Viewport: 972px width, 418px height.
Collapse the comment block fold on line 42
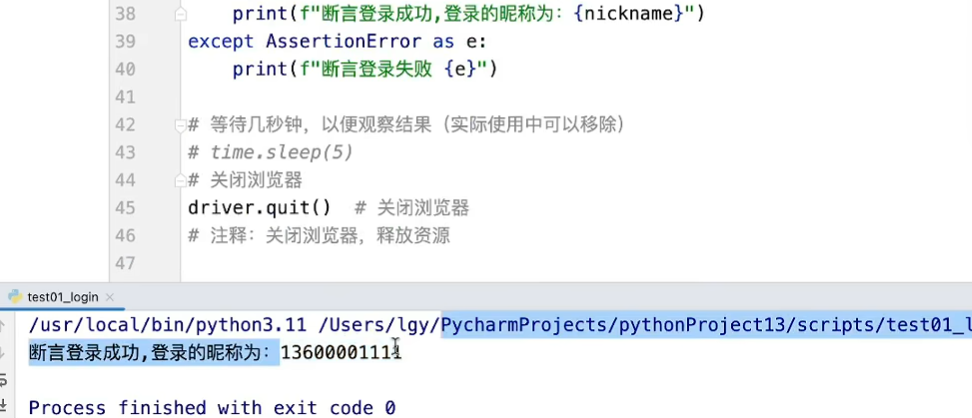pyautogui.click(x=180, y=126)
